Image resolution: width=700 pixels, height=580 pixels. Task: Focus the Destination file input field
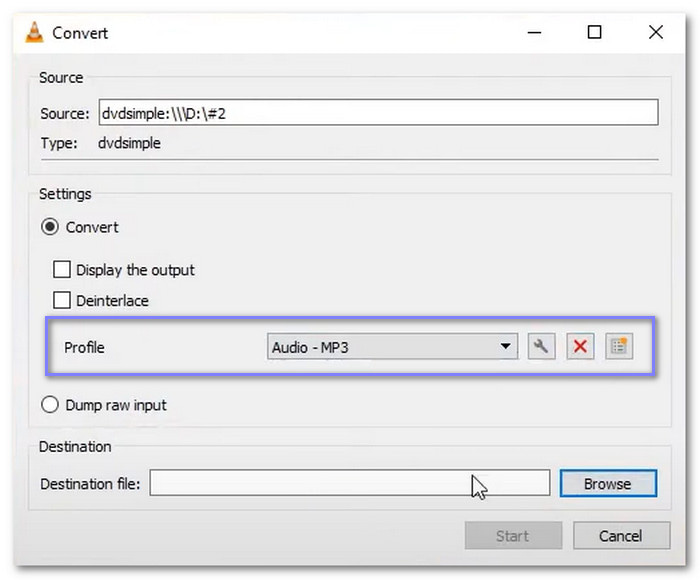click(x=350, y=483)
